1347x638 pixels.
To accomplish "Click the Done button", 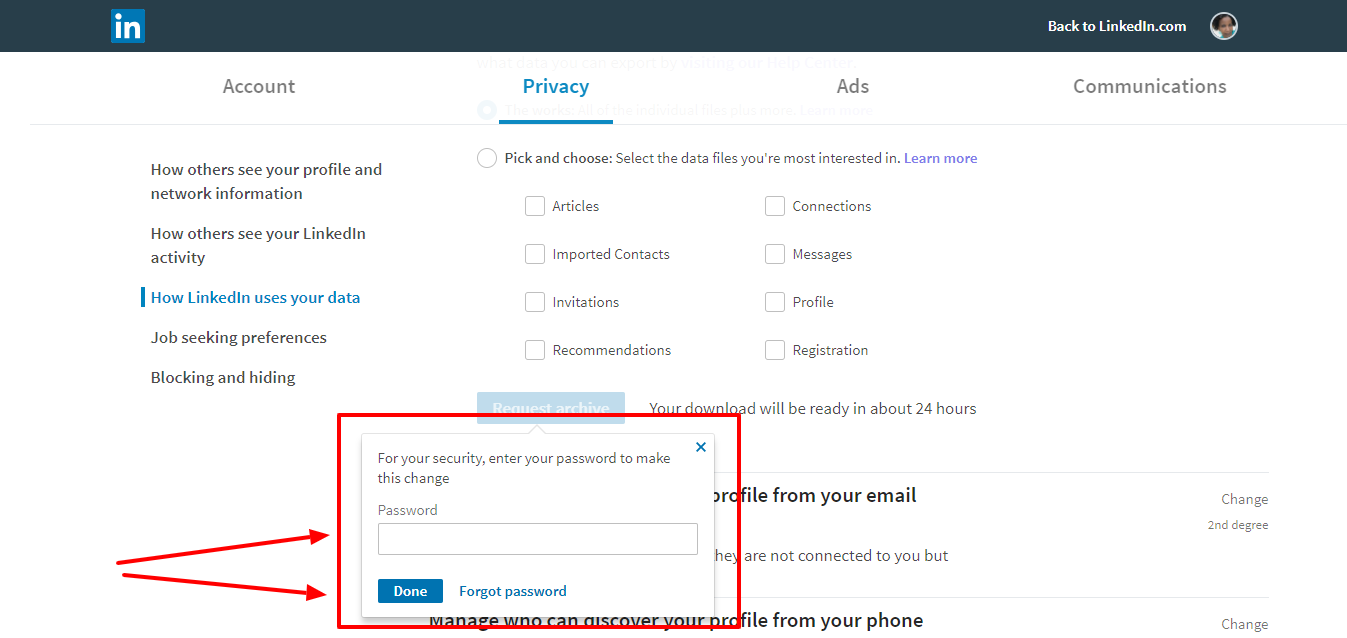I will (x=410, y=591).
